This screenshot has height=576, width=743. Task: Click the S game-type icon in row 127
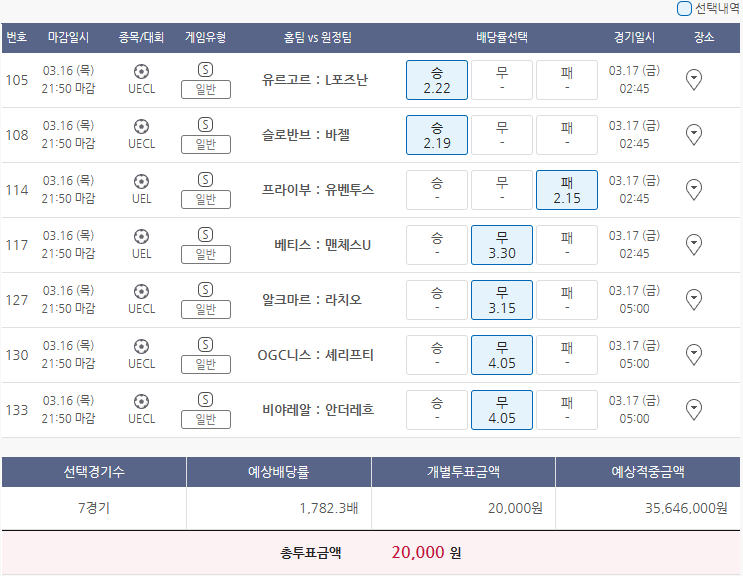click(x=205, y=289)
